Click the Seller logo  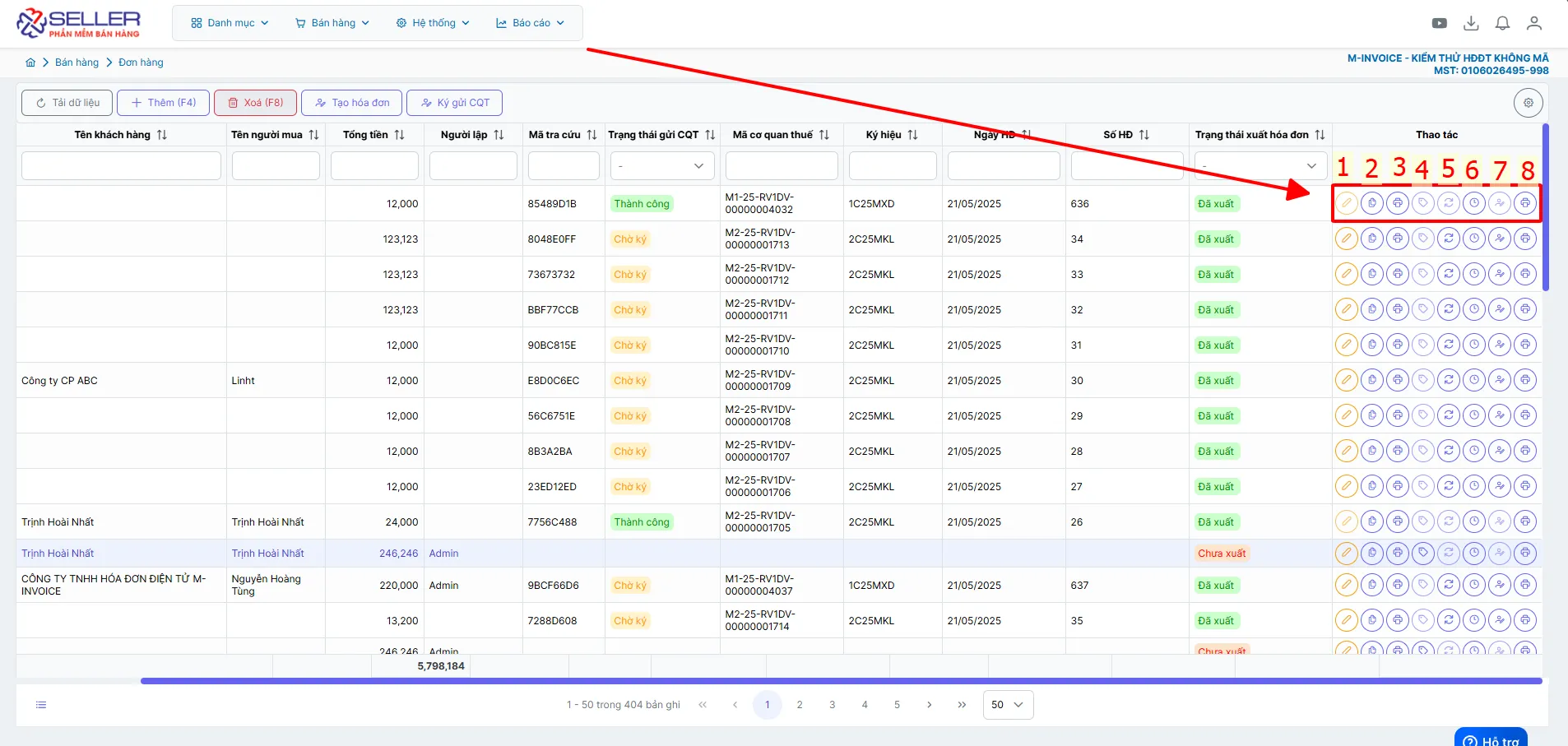point(79,23)
